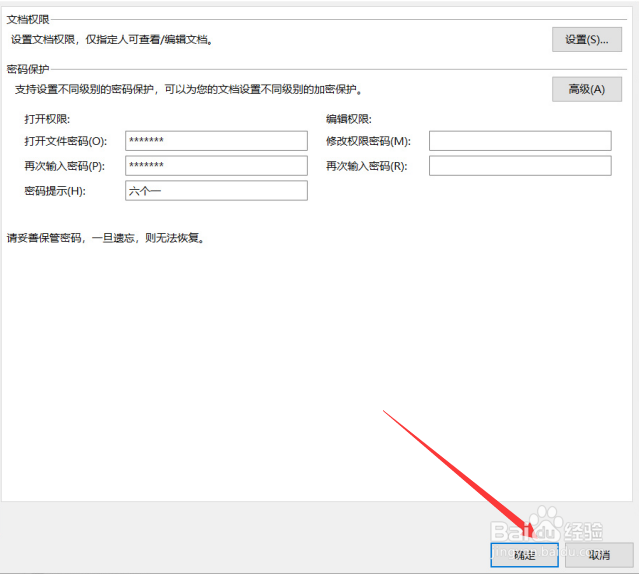The width and height of the screenshot is (639, 574).
Task: Confirm the dialog with 确定 button
Action: (524, 555)
